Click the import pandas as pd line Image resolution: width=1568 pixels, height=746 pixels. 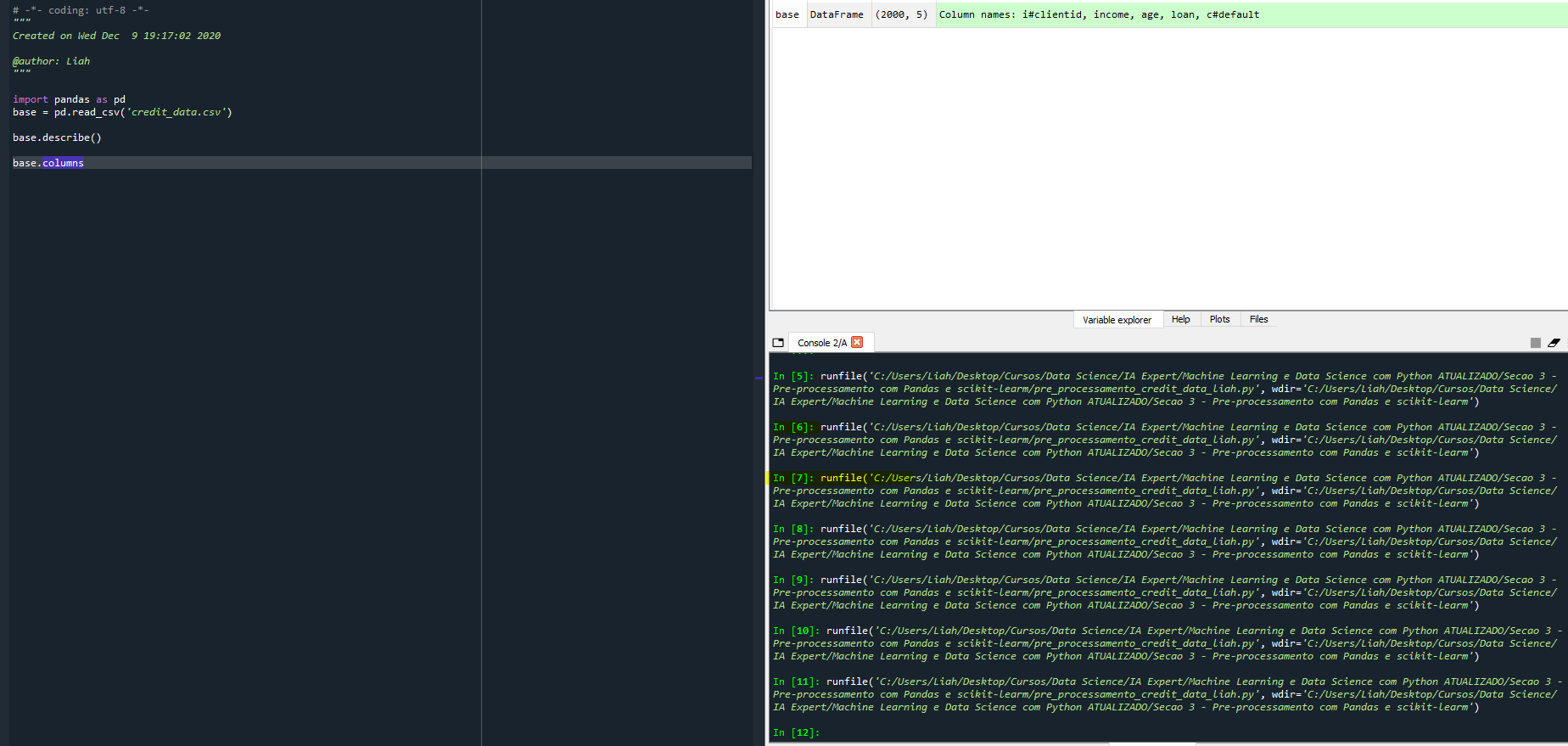(69, 99)
